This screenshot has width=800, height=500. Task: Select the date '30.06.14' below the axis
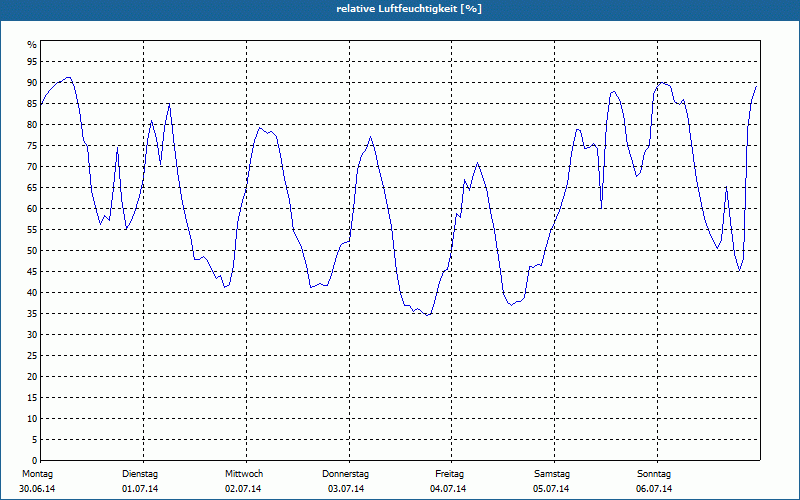click(x=37, y=489)
